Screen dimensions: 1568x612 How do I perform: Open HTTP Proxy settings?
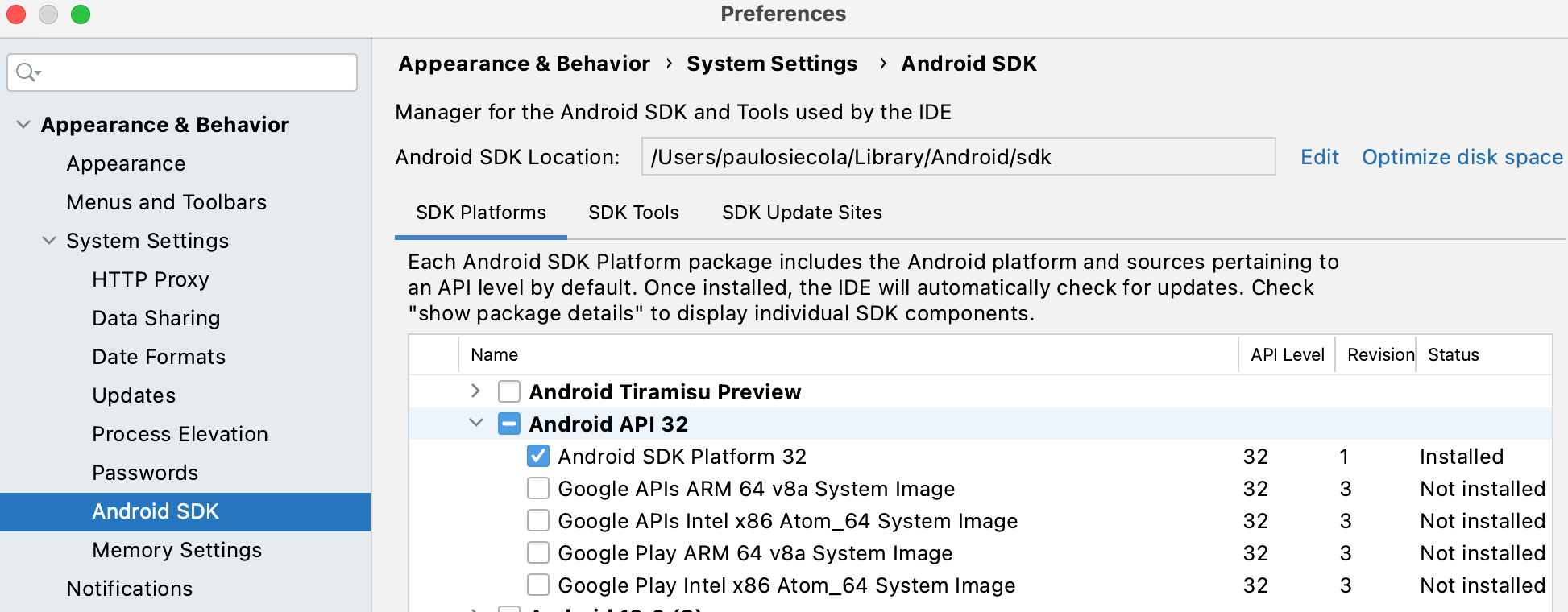(151, 279)
